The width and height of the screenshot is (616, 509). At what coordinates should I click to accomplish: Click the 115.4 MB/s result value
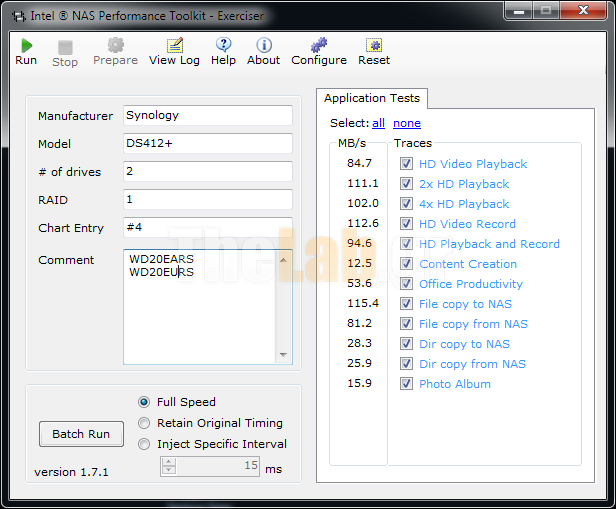point(363,303)
